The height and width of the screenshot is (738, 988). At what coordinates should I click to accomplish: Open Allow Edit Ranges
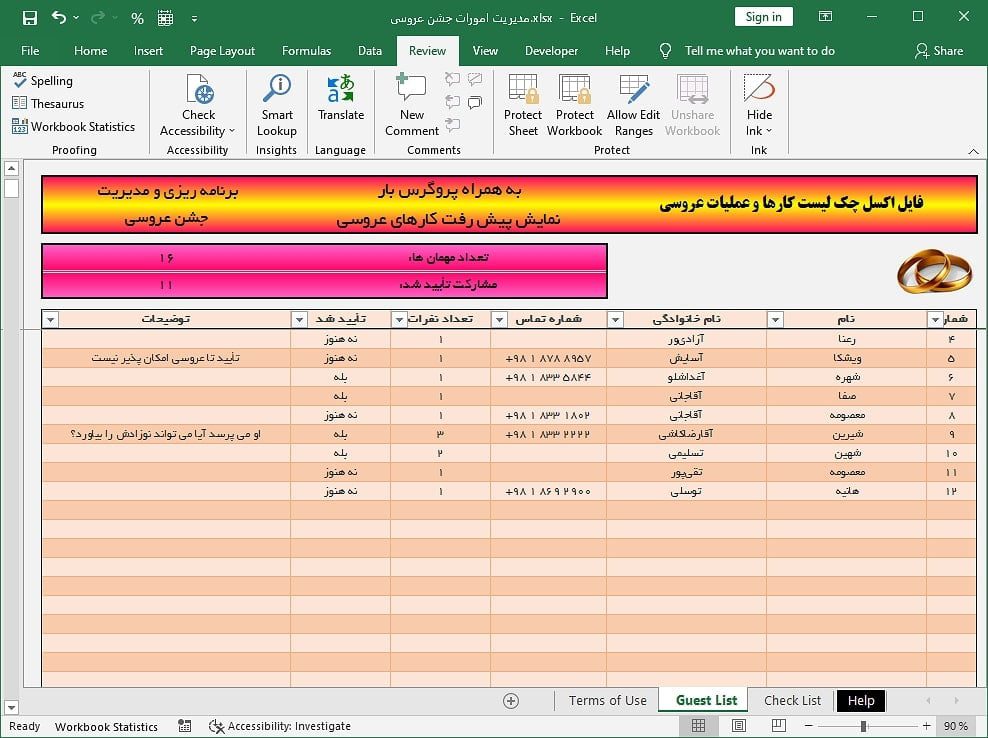click(633, 105)
